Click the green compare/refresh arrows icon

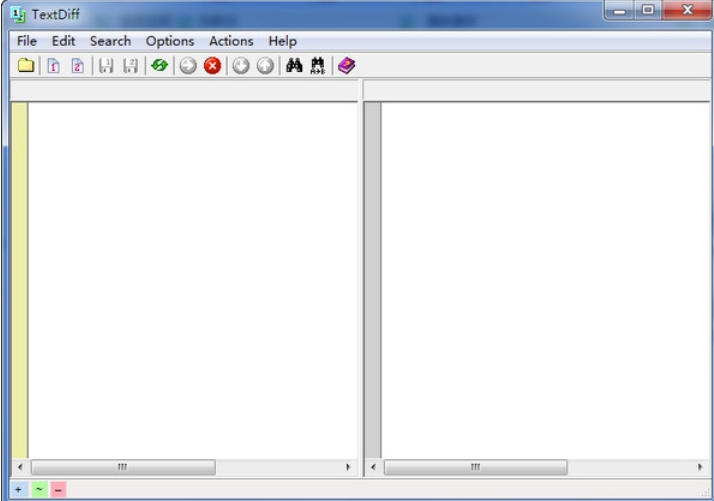coord(159,66)
